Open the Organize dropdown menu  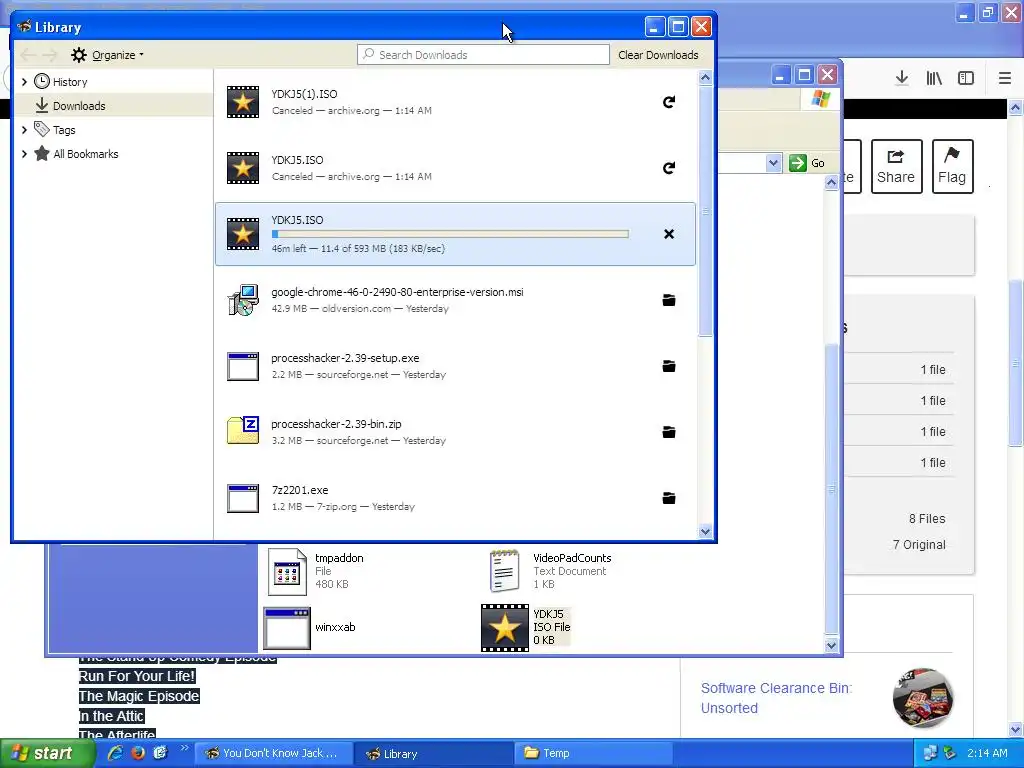tap(108, 55)
